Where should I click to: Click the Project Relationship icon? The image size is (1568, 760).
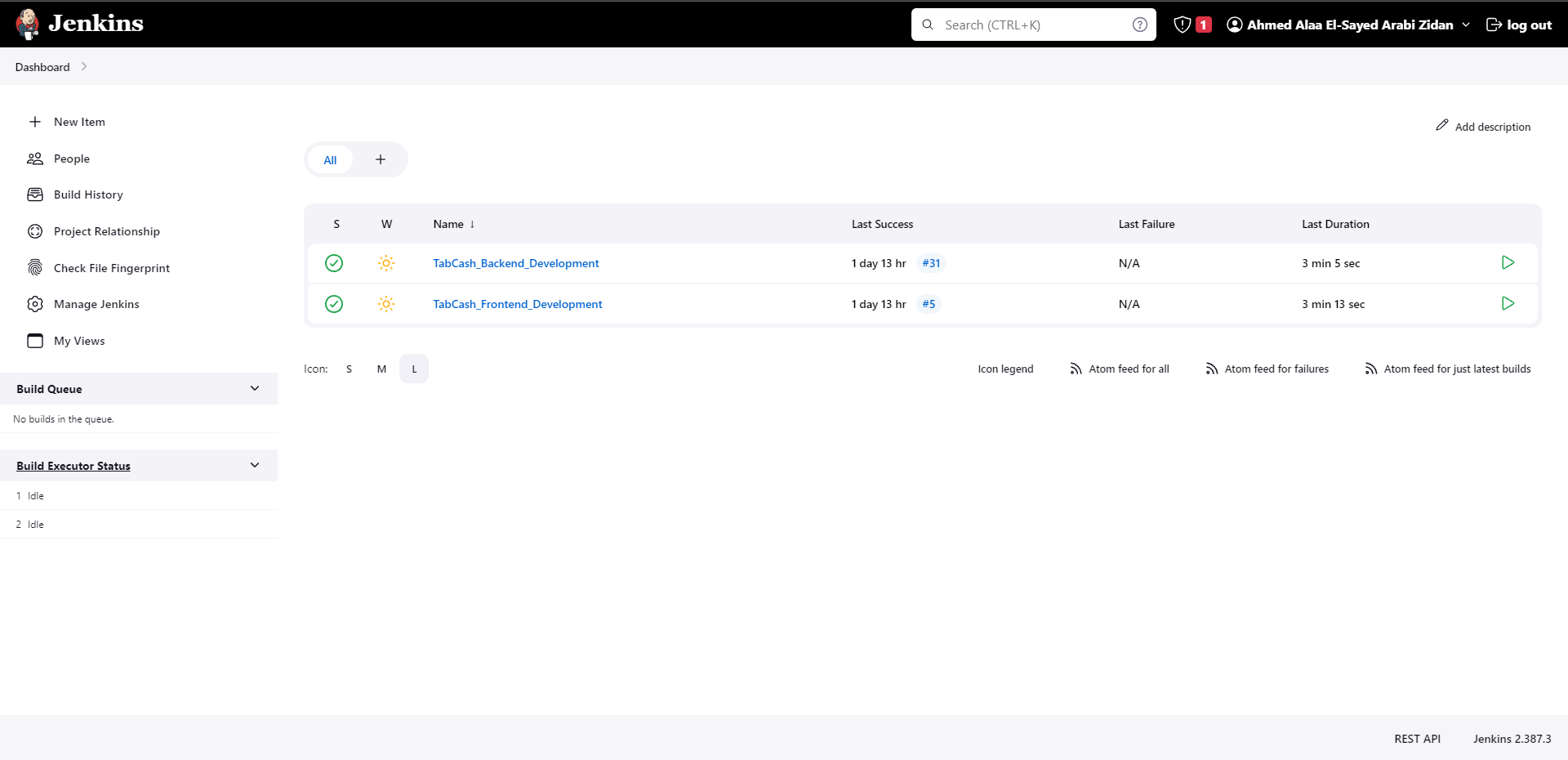coord(35,231)
